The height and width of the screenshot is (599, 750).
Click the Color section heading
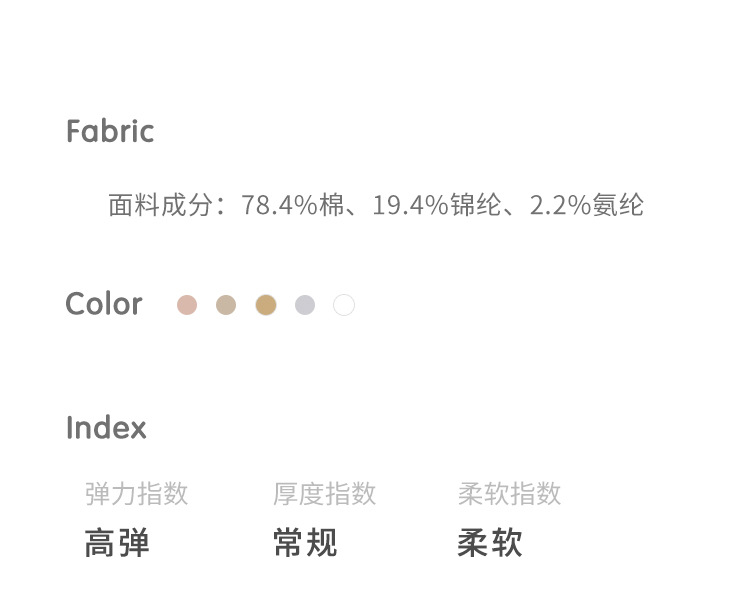[104, 304]
